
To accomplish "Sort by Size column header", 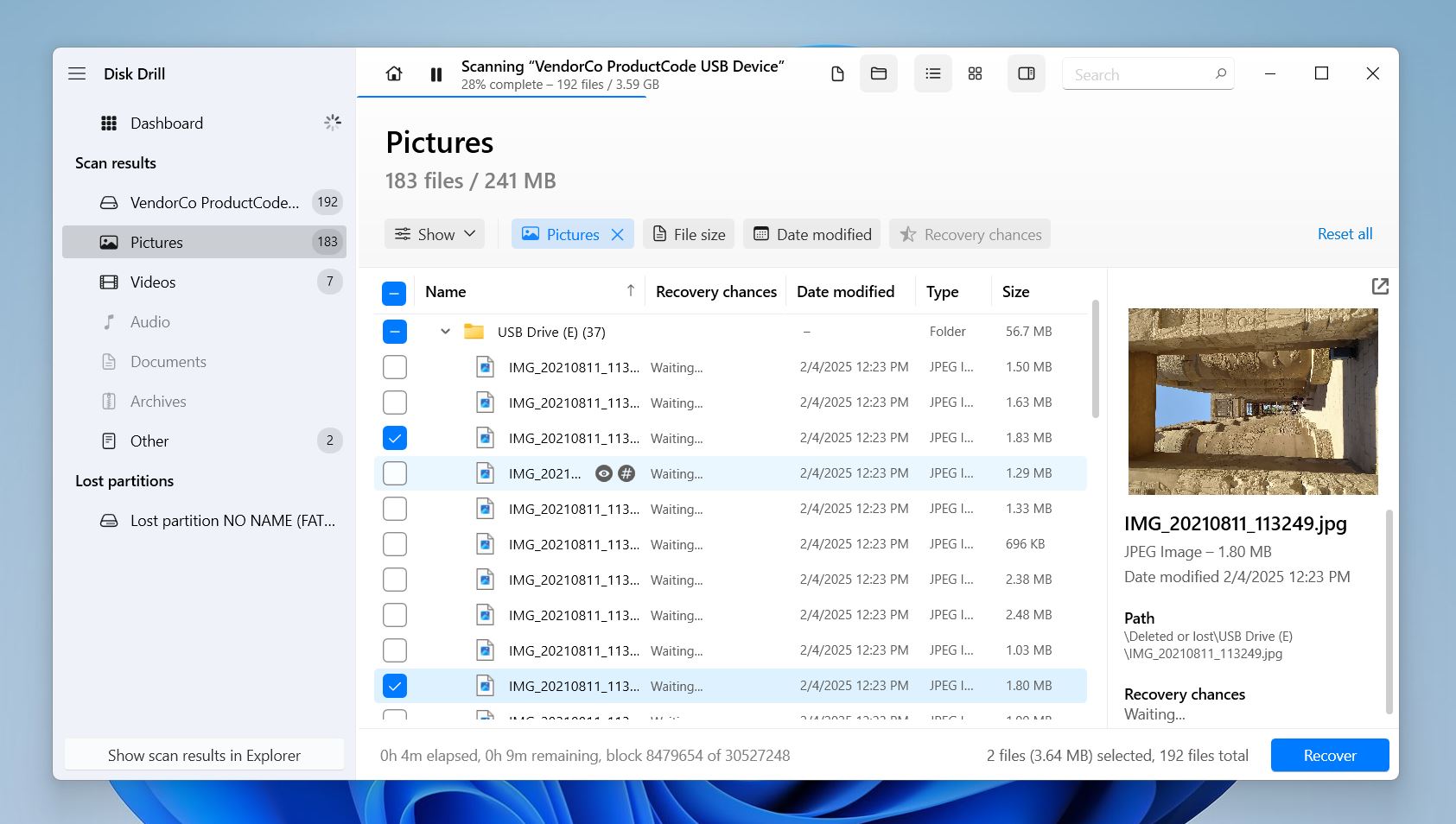I will (x=1015, y=292).
